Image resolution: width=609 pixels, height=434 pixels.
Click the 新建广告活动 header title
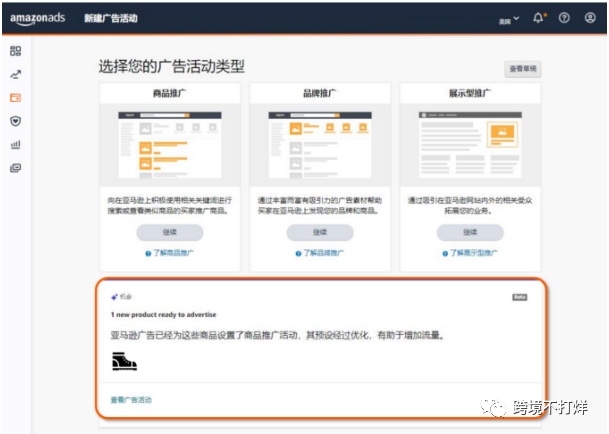click(x=111, y=18)
